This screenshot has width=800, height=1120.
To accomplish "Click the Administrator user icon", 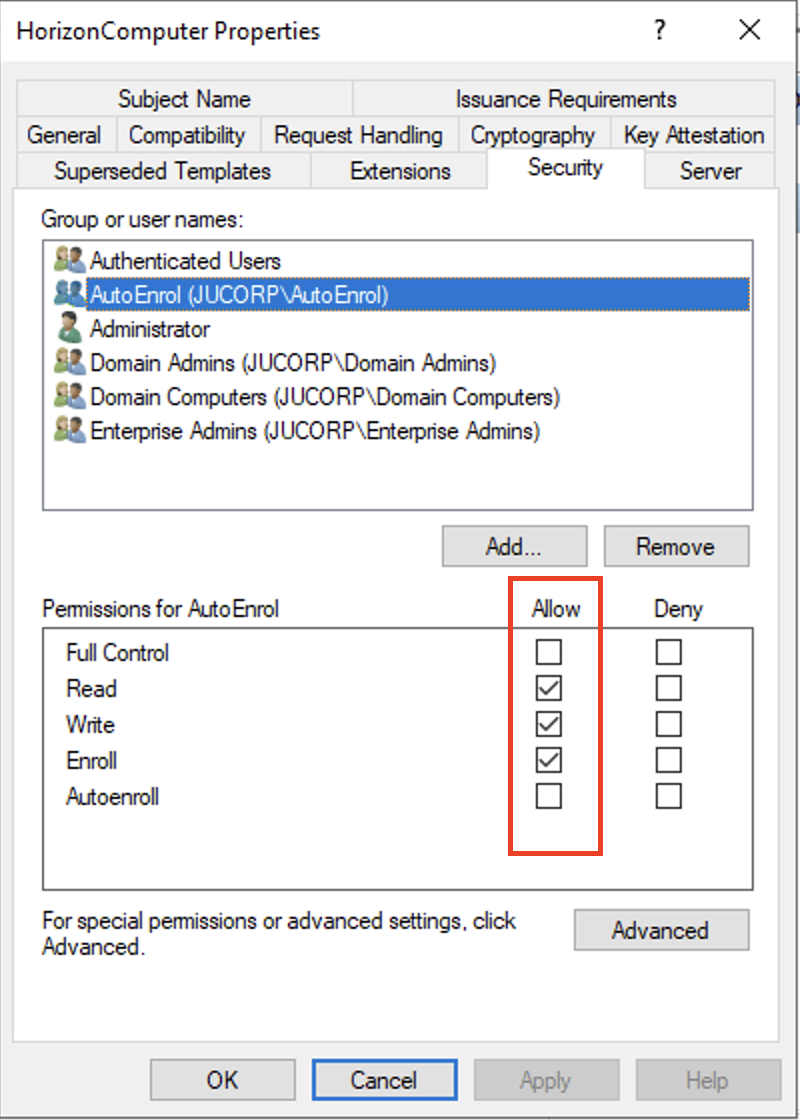I will pyautogui.click(x=70, y=328).
